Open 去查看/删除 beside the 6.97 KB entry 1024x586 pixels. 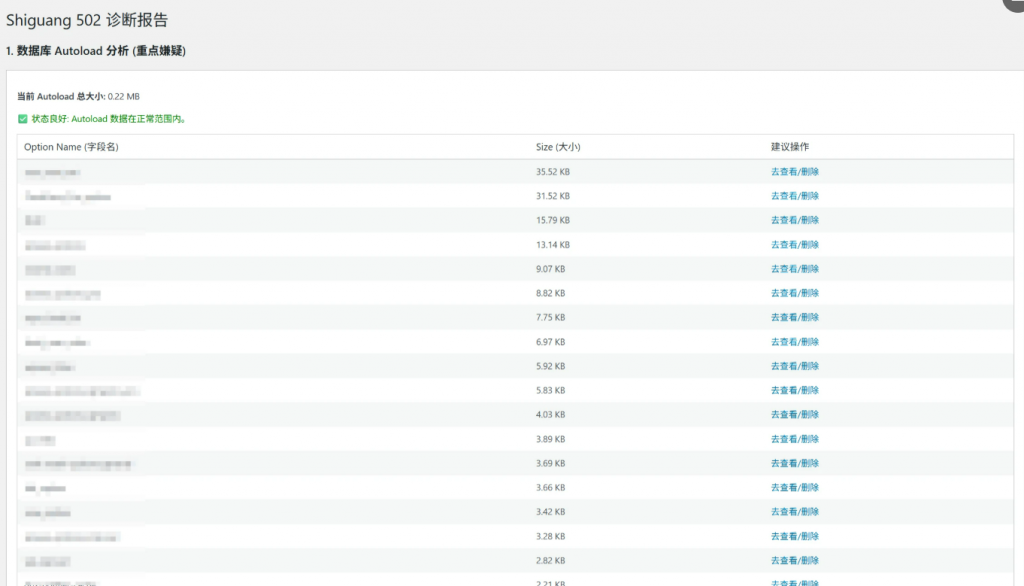point(794,342)
